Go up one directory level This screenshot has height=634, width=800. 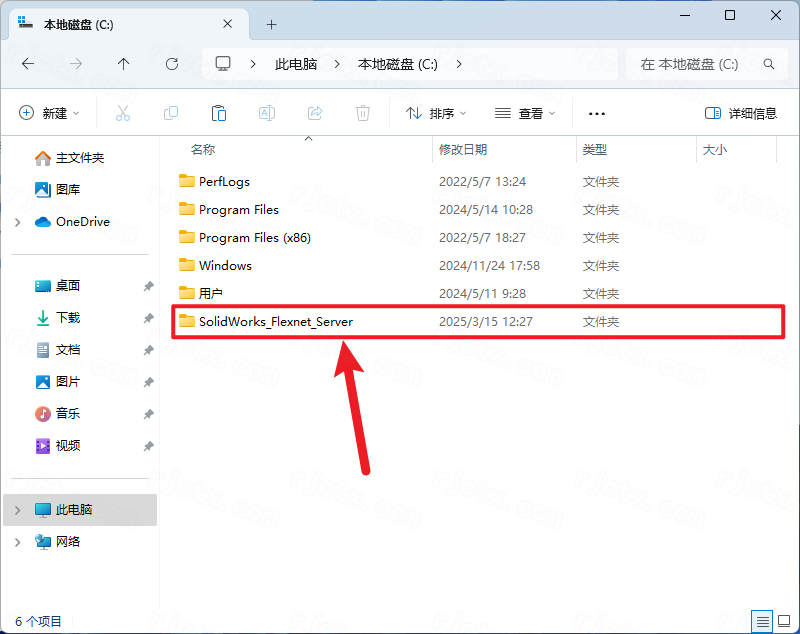point(123,64)
